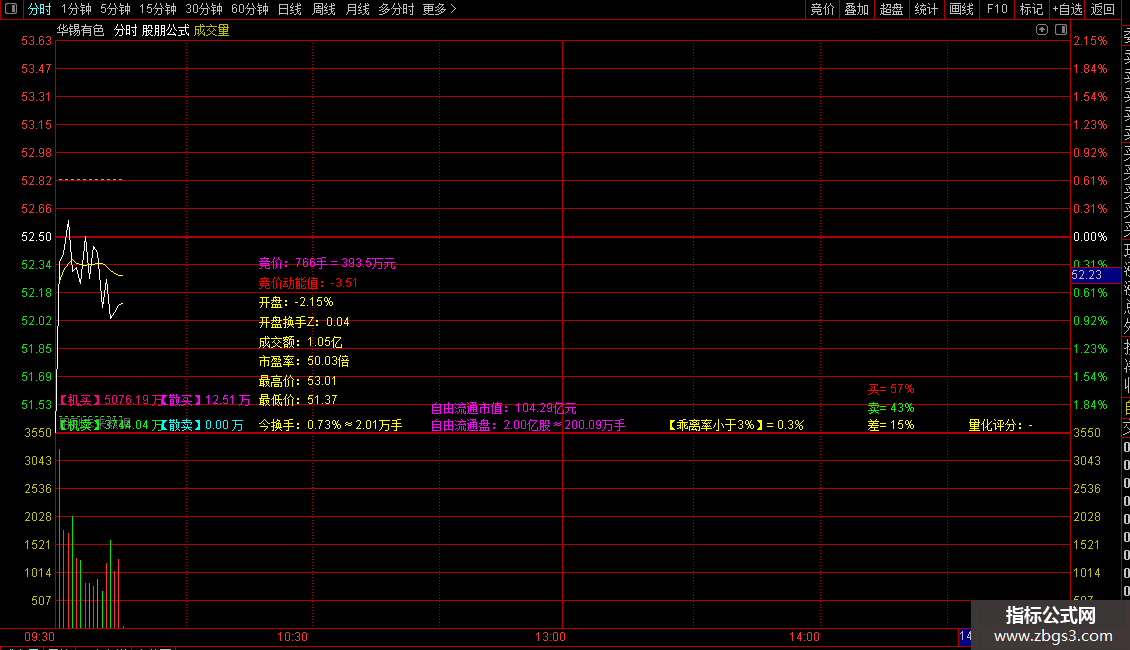Click the 自由流通盘: 2.00亿股 text
Viewport: 1130px width, 650px height.
(x=528, y=425)
